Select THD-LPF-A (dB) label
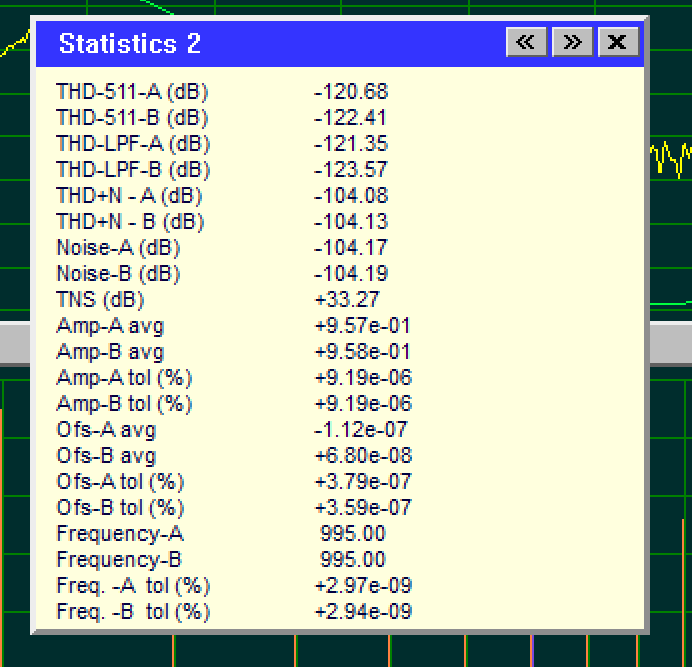This screenshot has height=667, width=692. 133,144
